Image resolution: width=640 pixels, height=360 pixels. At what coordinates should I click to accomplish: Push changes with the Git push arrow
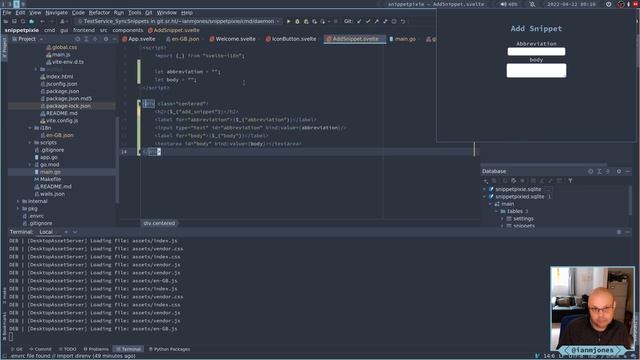tap(376, 21)
